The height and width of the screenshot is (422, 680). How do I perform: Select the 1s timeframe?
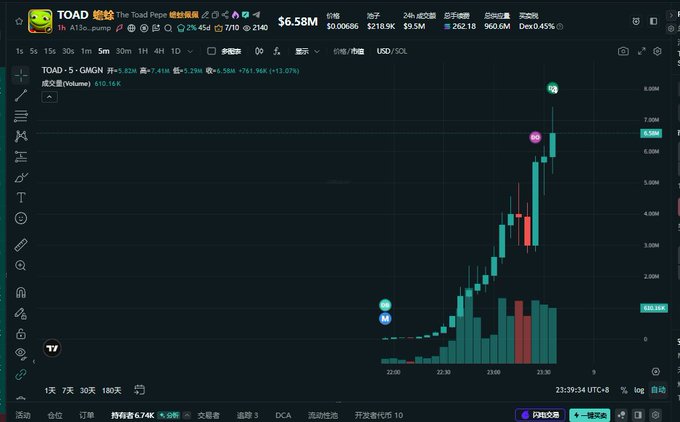point(19,51)
